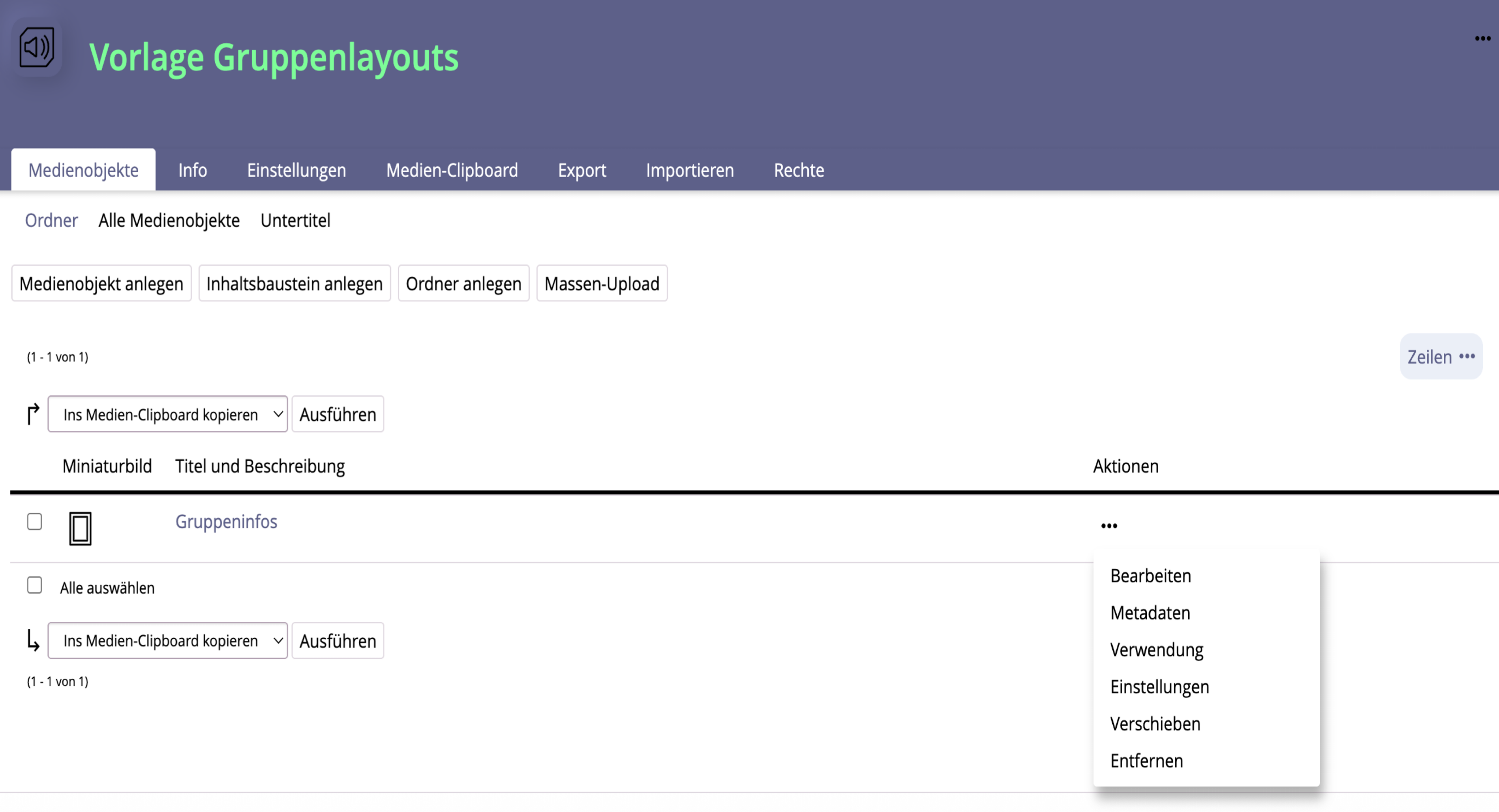Check the Gruppeninfos row checkbox

click(34, 522)
